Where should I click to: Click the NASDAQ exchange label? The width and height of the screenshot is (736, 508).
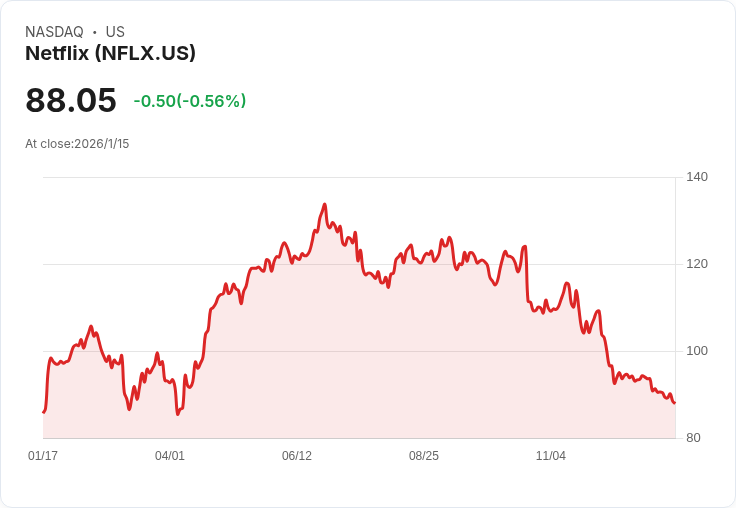(54, 32)
